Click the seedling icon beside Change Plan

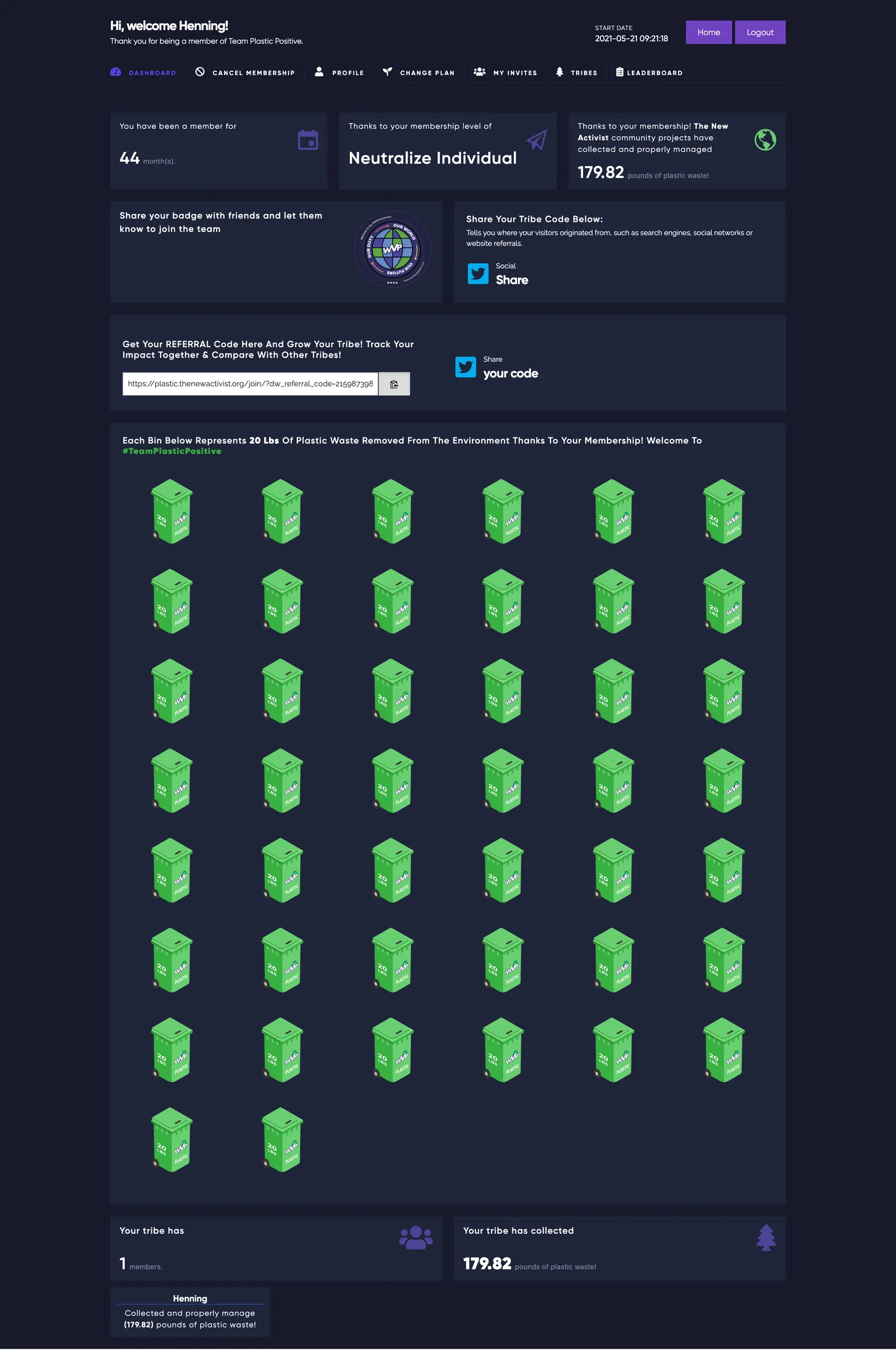click(x=388, y=72)
